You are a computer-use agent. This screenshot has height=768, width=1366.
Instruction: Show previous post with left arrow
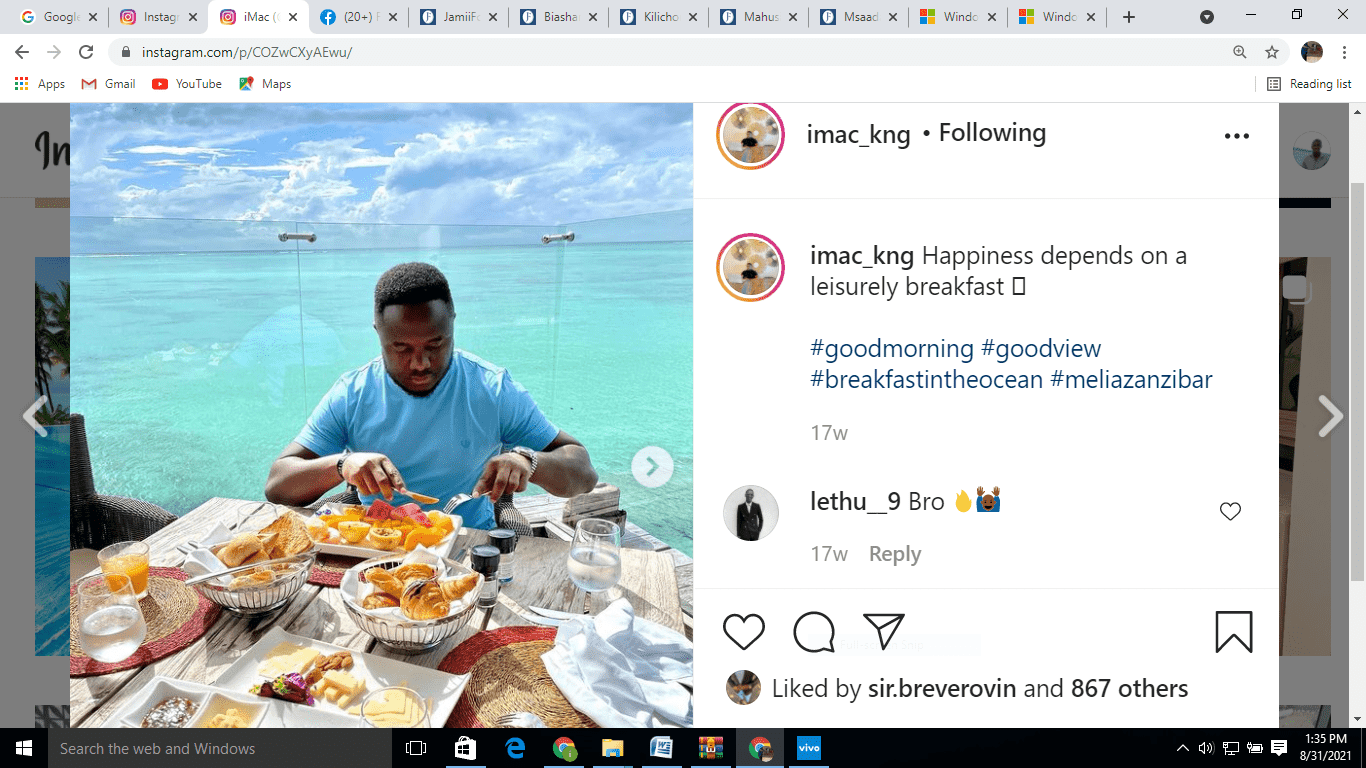coord(35,416)
